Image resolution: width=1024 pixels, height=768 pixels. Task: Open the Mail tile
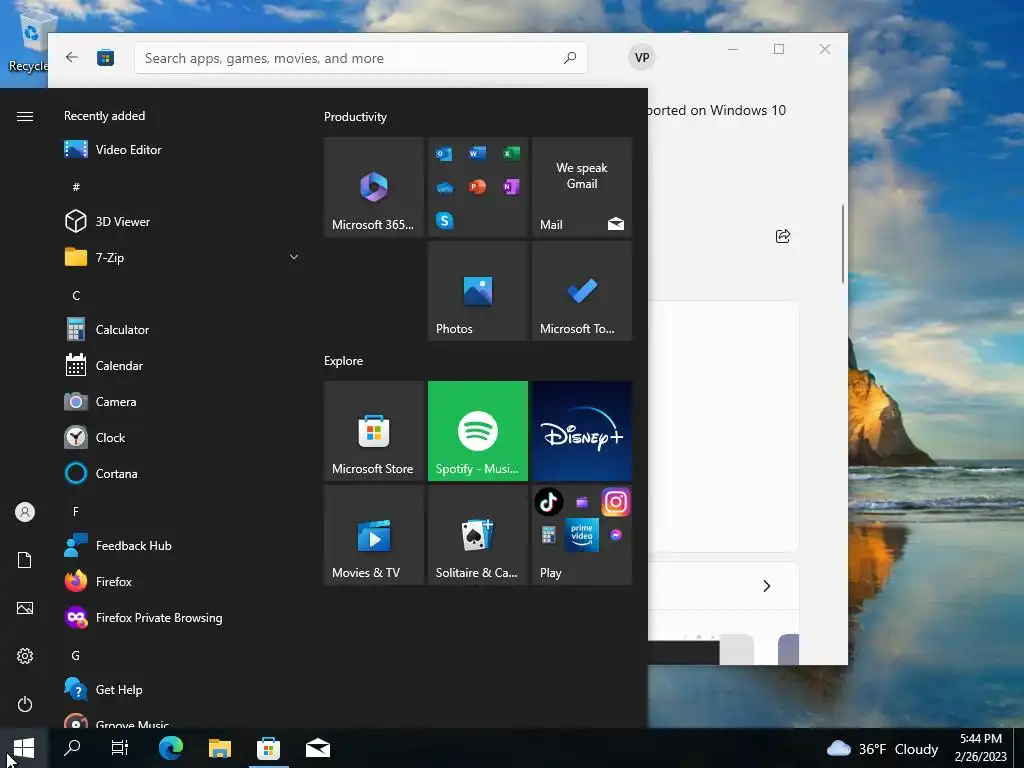pyautogui.click(x=582, y=187)
